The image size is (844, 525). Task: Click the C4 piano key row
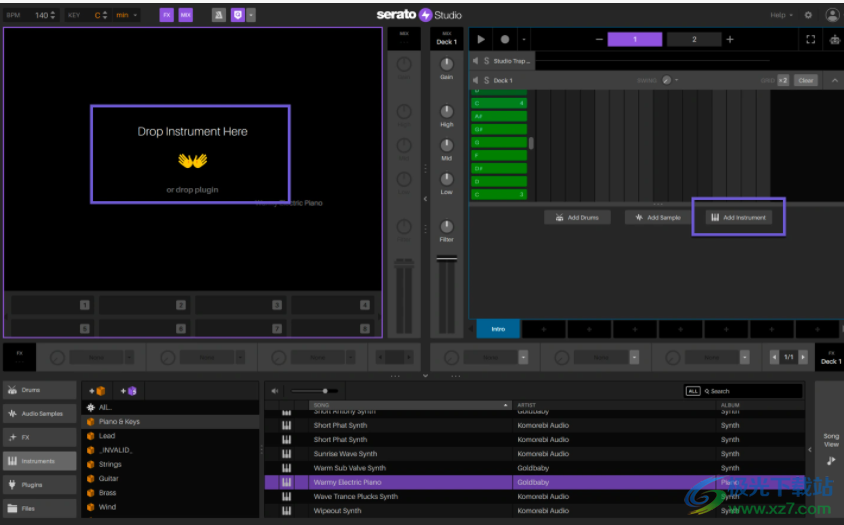(499, 103)
